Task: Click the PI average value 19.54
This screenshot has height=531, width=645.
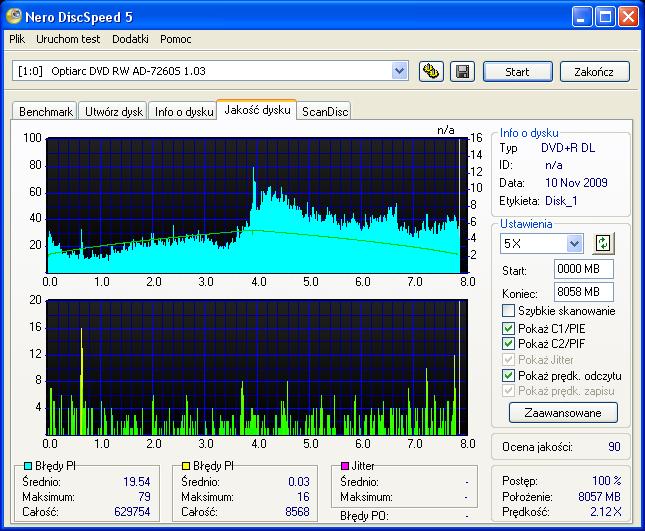Action: 137,481
